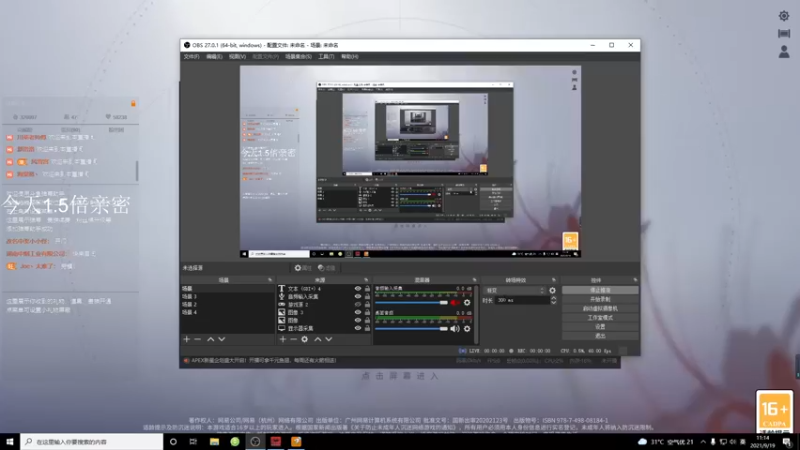Click the 时长 duration input field

522,301
